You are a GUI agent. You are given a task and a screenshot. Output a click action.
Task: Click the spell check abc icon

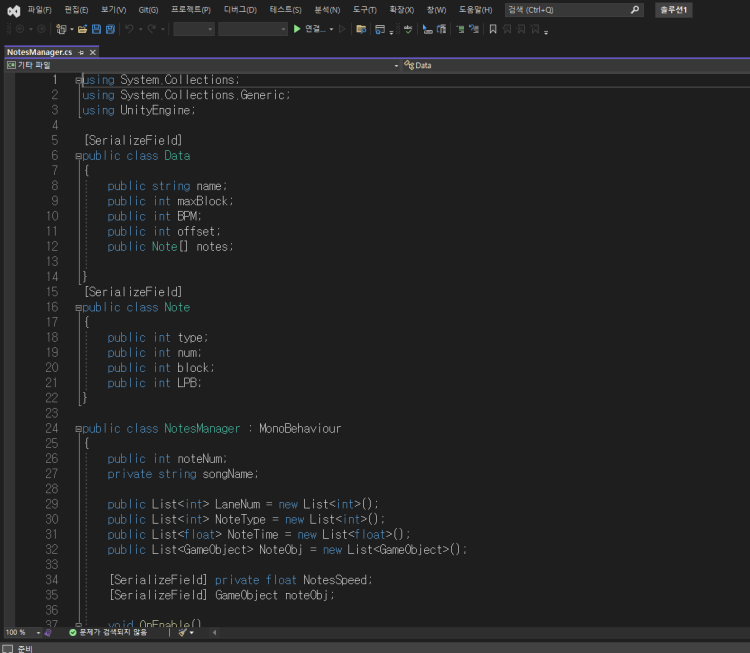pyautogui.click(x=408, y=29)
